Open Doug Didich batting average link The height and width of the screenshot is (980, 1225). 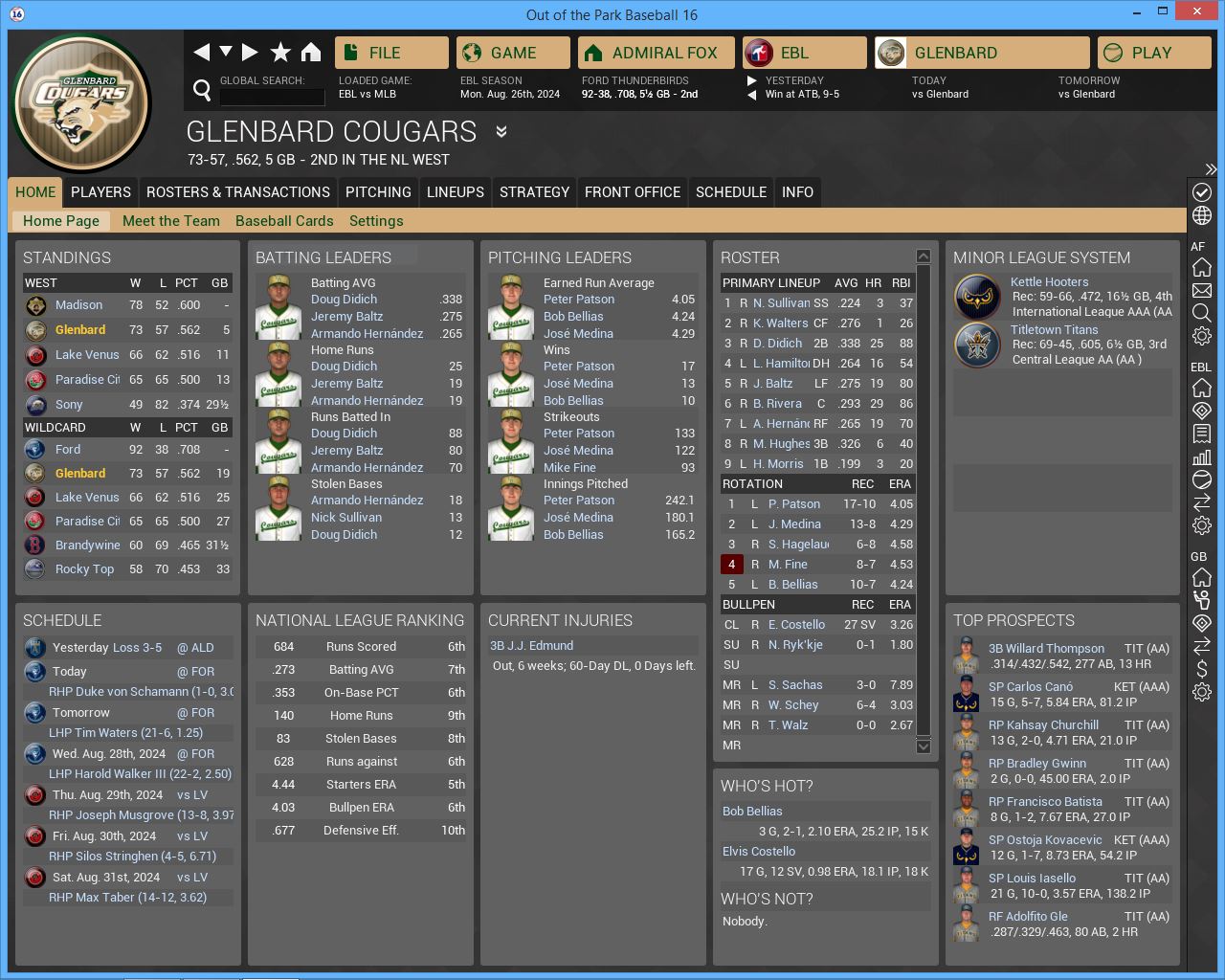[x=344, y=300]
